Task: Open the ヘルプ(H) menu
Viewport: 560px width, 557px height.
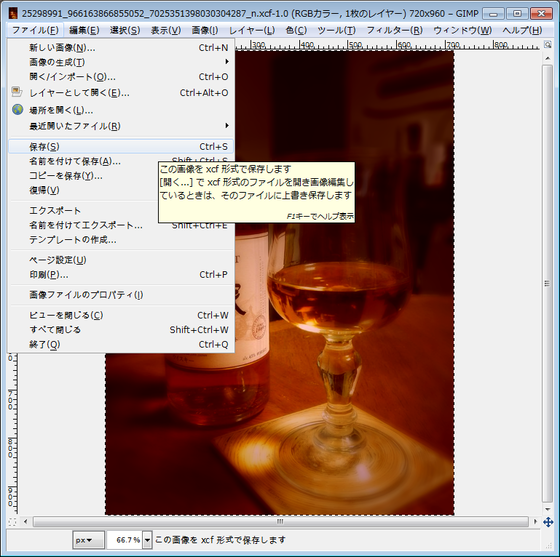Action: pyautogui.click(x=522, y=30)
